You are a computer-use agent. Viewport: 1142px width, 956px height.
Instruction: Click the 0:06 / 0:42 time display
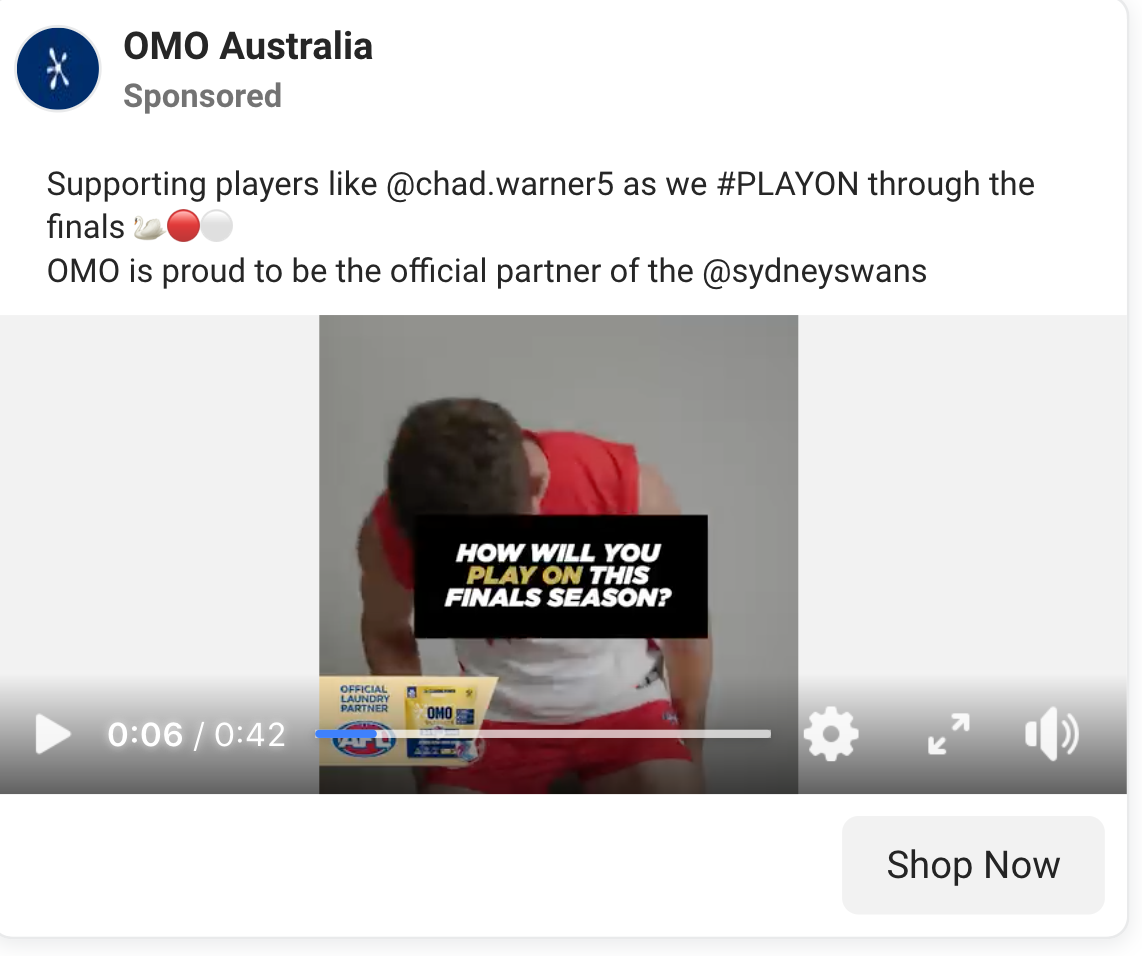pyautogui.click(x=197, y=735)
